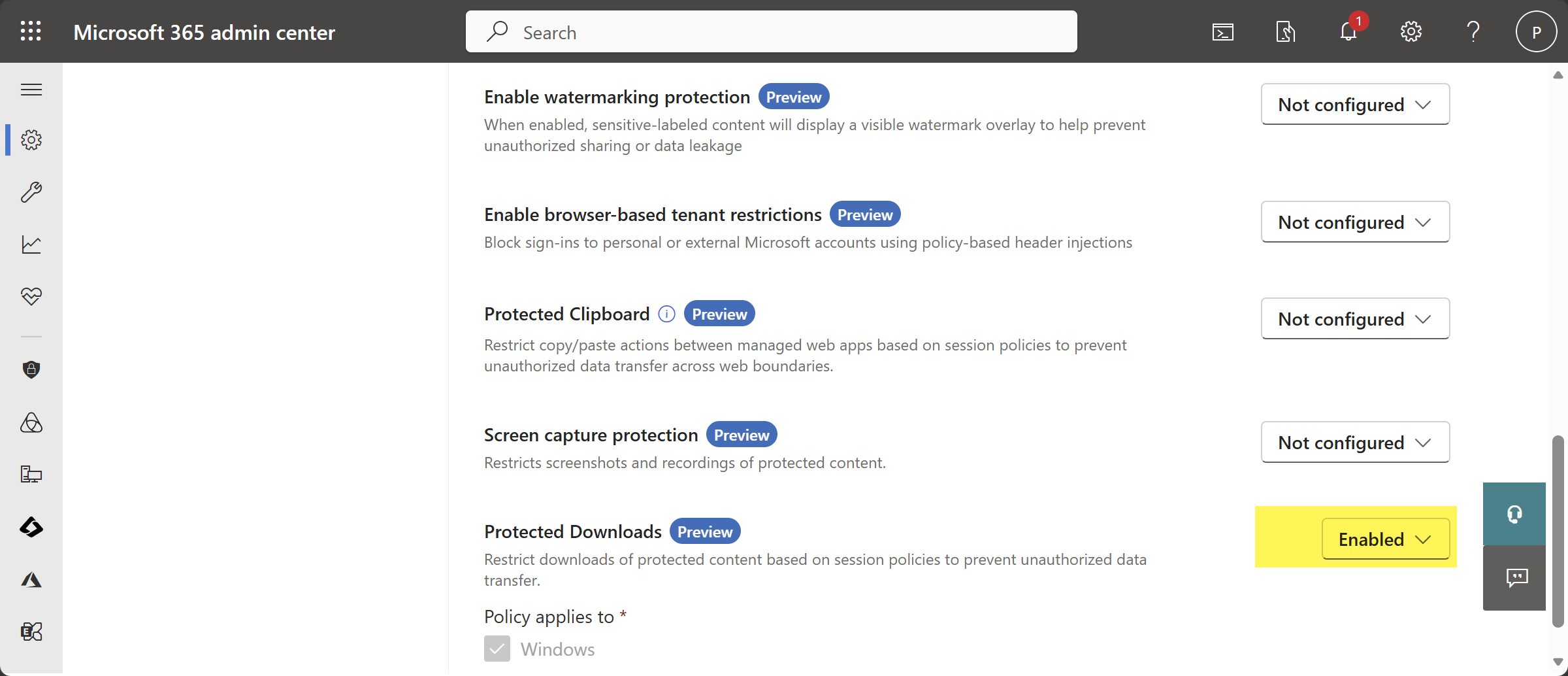This screenshot has width=1568, height=676.
Task: Open Setup wrench icon in sidebar
Action: [31, 192]
